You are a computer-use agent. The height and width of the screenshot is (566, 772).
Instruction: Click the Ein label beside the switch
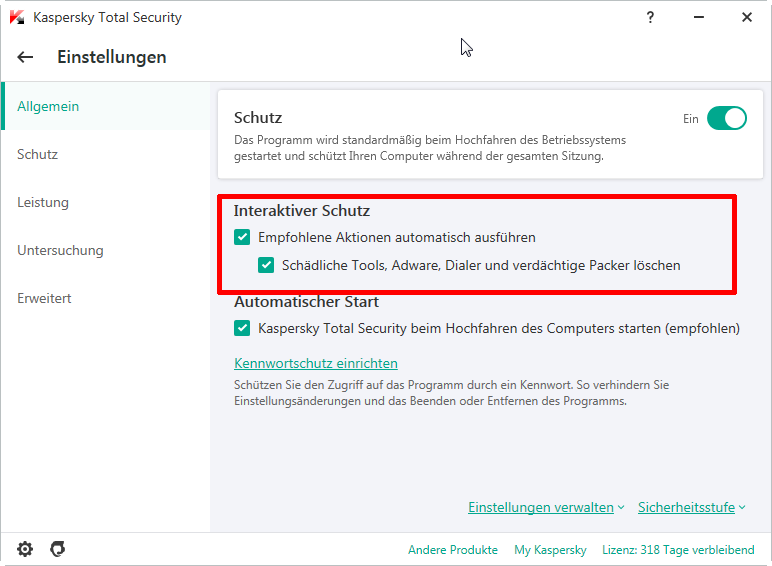pyautogui.click(x=691, y=119)
